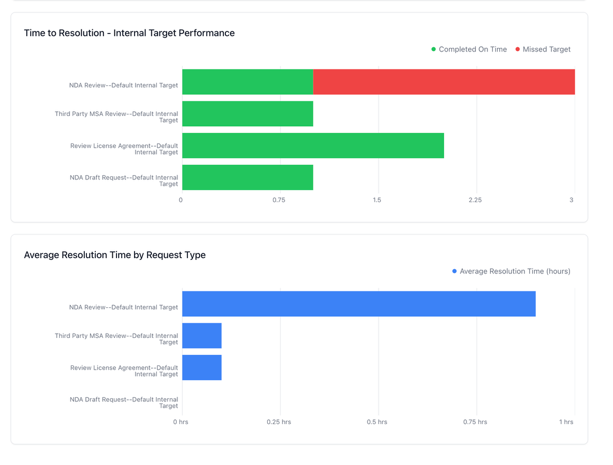This screenshot has height=465, width=613.
Task: Select the blue NDA Review resolution time bar
Action: point(358,304)
